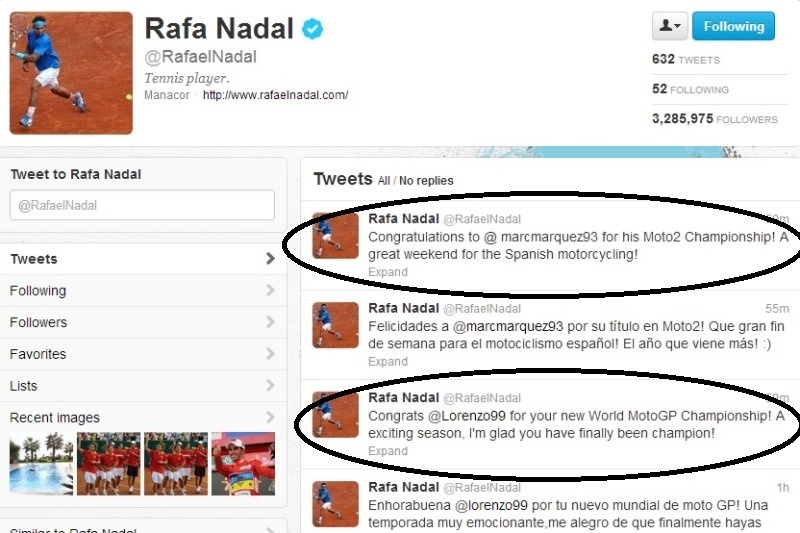
Task: Click the chevron next to Followers
Action: pos(270,322)
